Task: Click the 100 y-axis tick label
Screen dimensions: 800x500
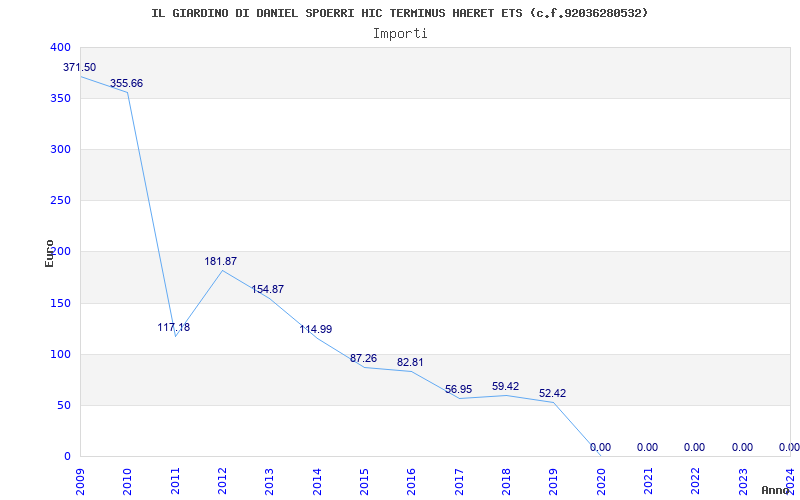Action: click(60, 355)
